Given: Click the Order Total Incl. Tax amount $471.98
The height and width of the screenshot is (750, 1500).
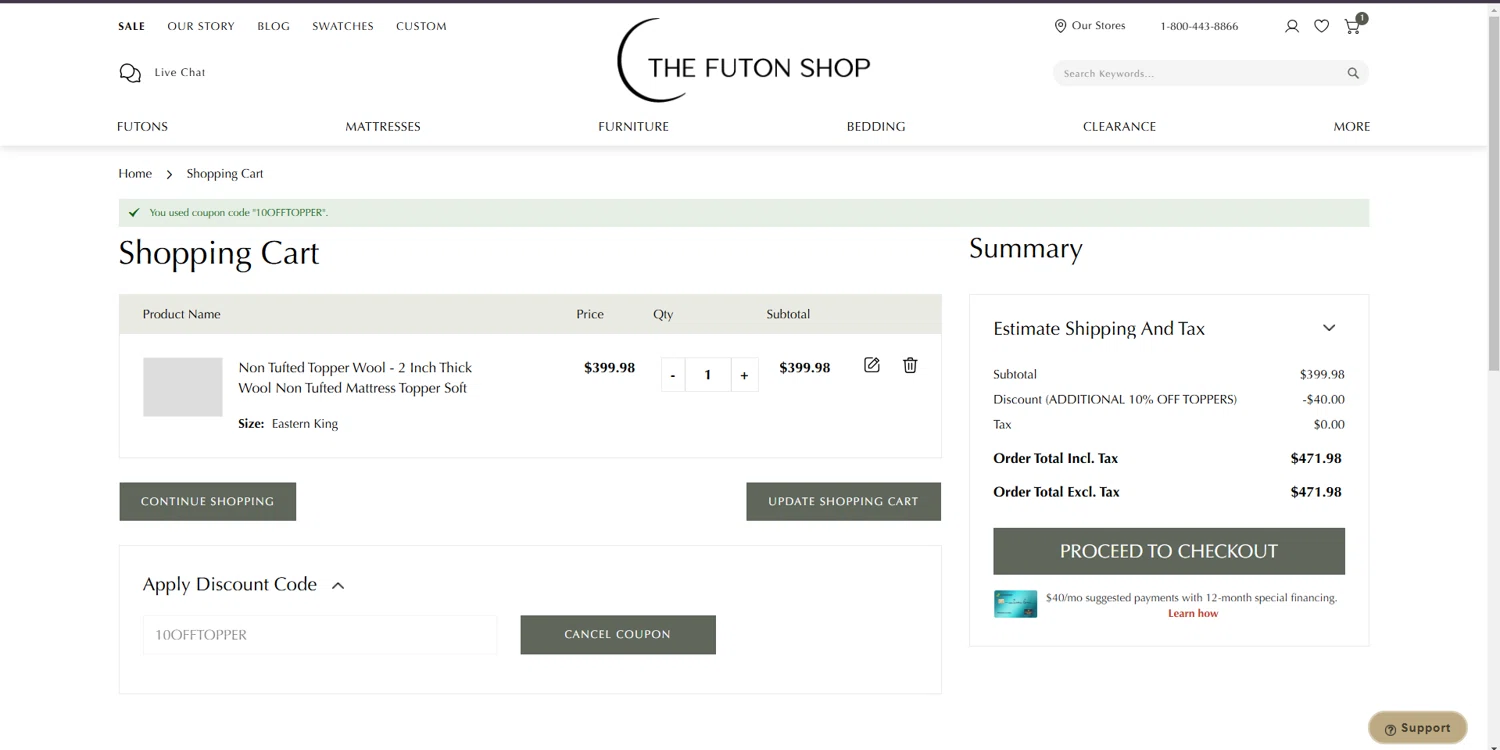Looking at the screenshot, I should pos(1316,459).
